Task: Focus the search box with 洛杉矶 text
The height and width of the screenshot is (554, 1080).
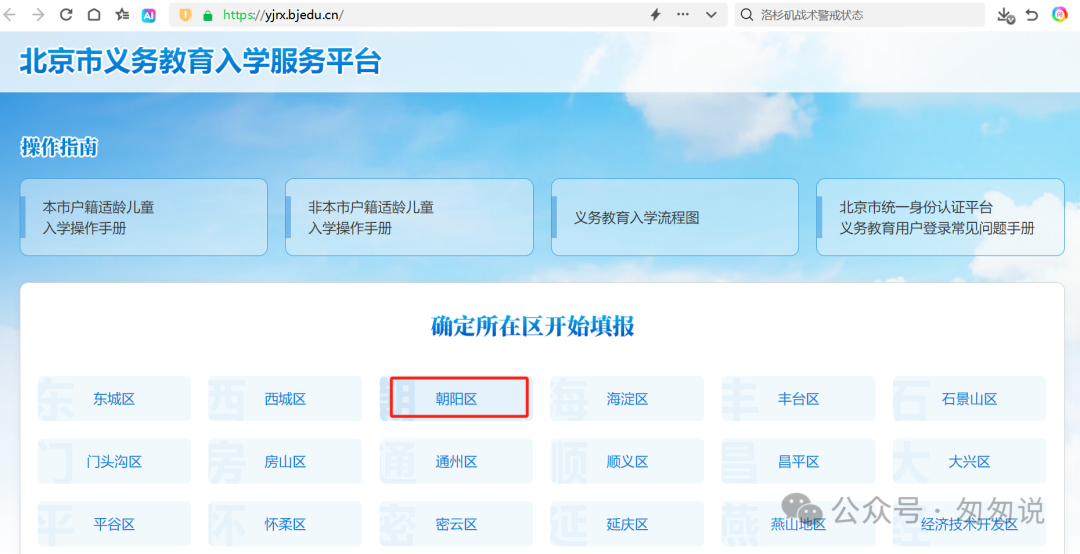Action: pyautogui.click(x=860, y=14)
